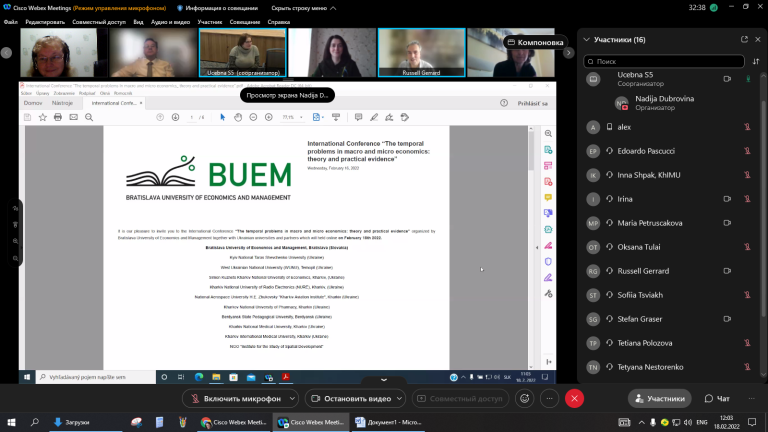Toggle Oksana Tulai's muted microphone icon
The height and width of the screenshot is (432, 768).
coord(747,247)
